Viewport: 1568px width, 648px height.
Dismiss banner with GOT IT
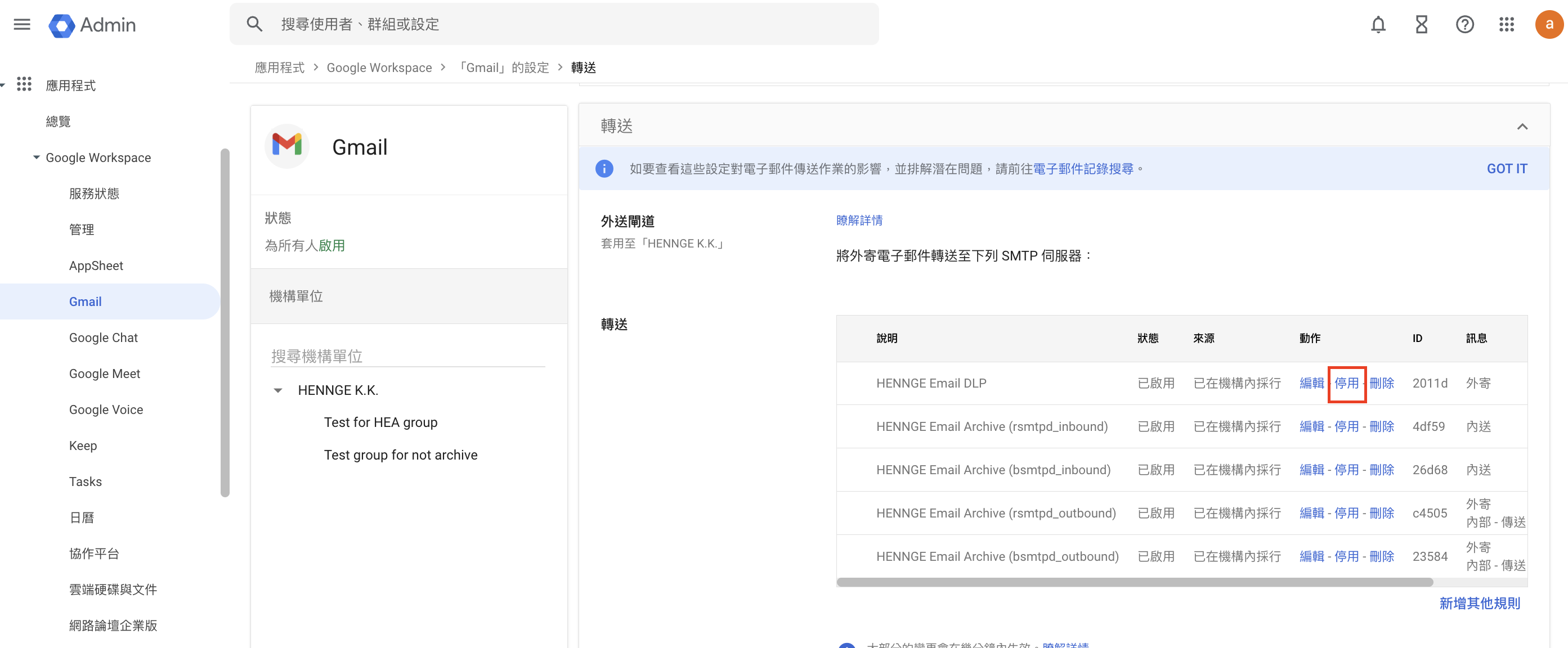(1507, 169)
